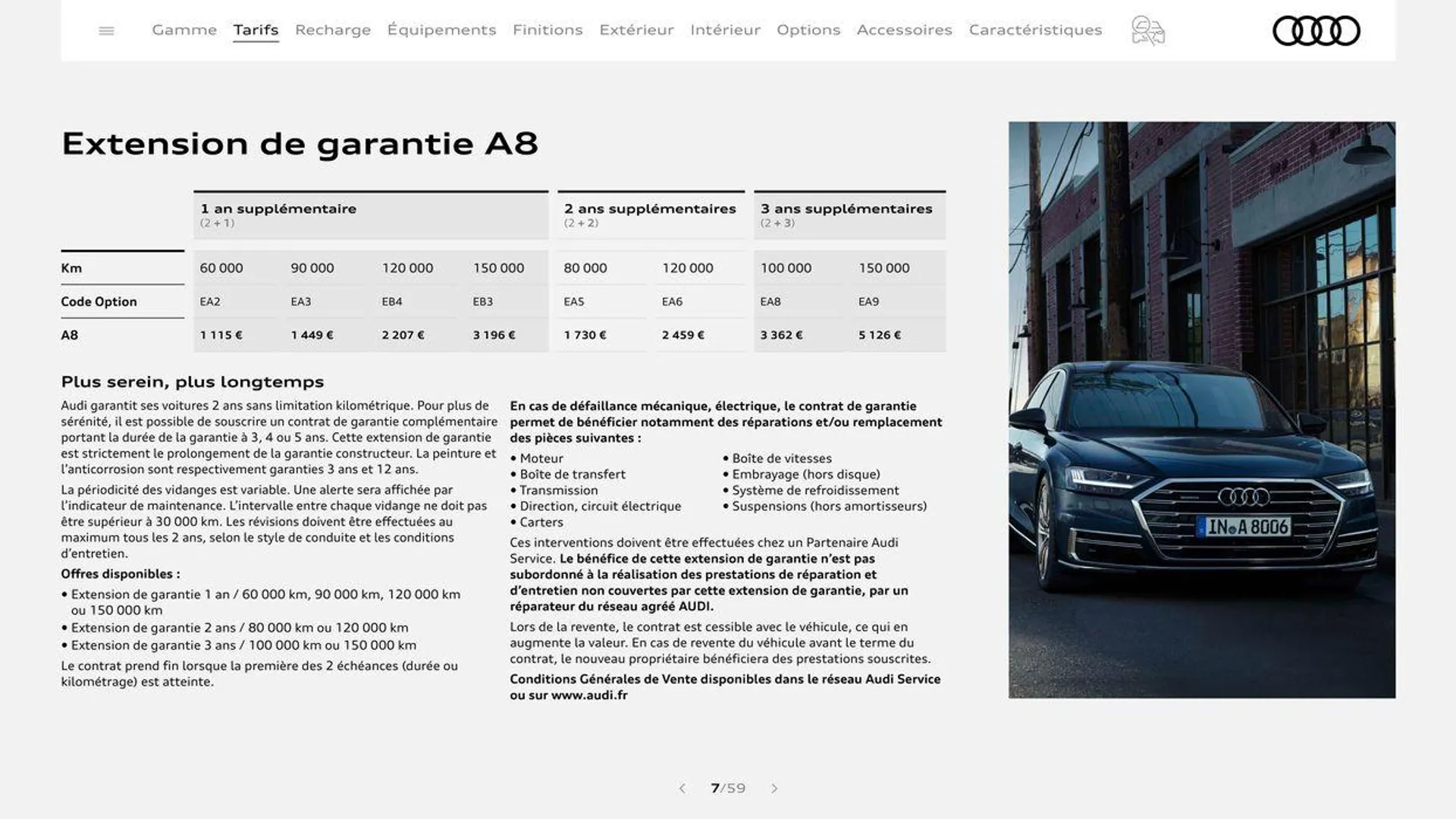Click the 90 000 km cell
The width and height of the screenshot is (1456, 819).
coord(312,268)
